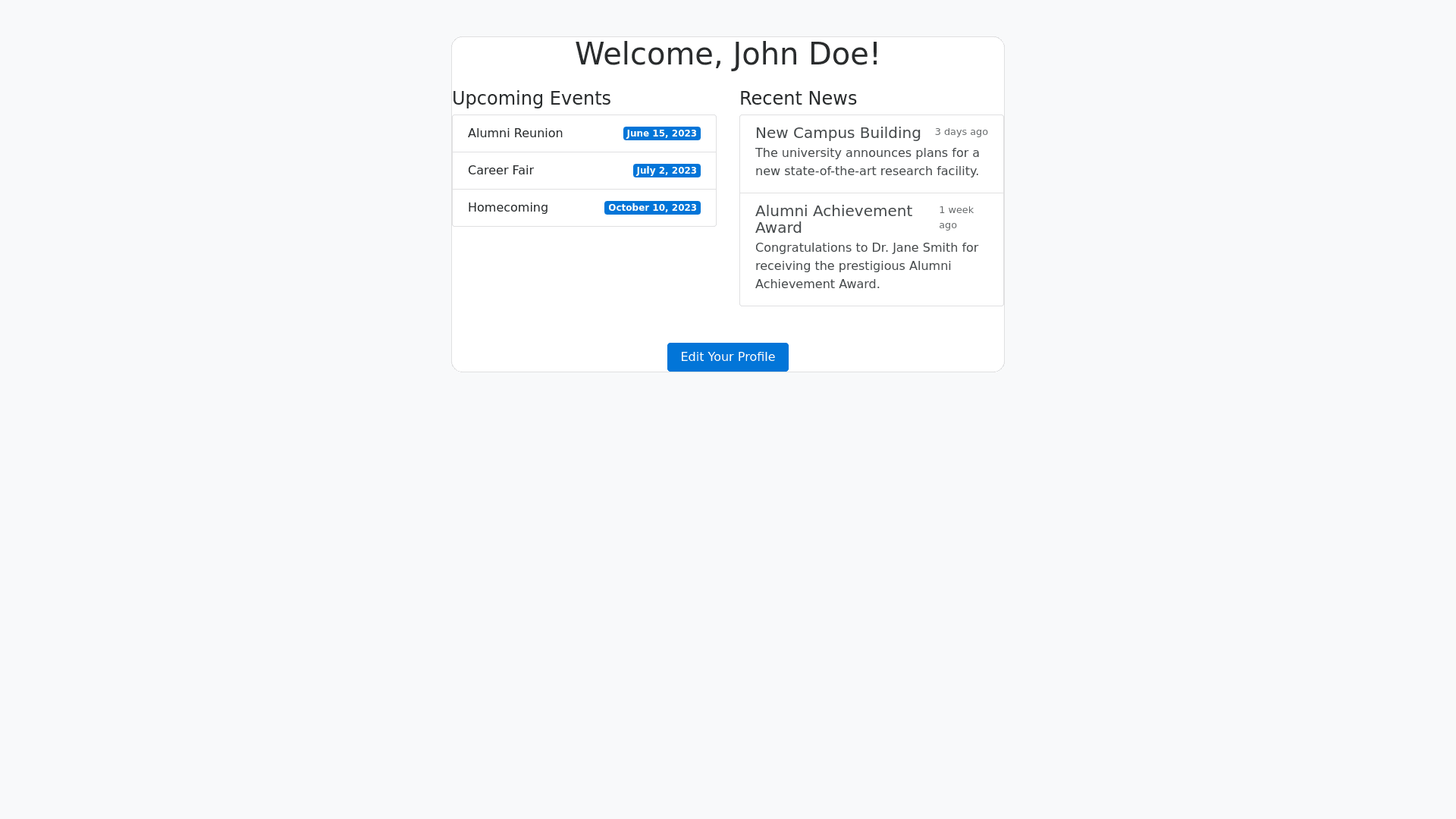Click the 3 days ago timestamp
1456x819 pixels.
point(961,132)
